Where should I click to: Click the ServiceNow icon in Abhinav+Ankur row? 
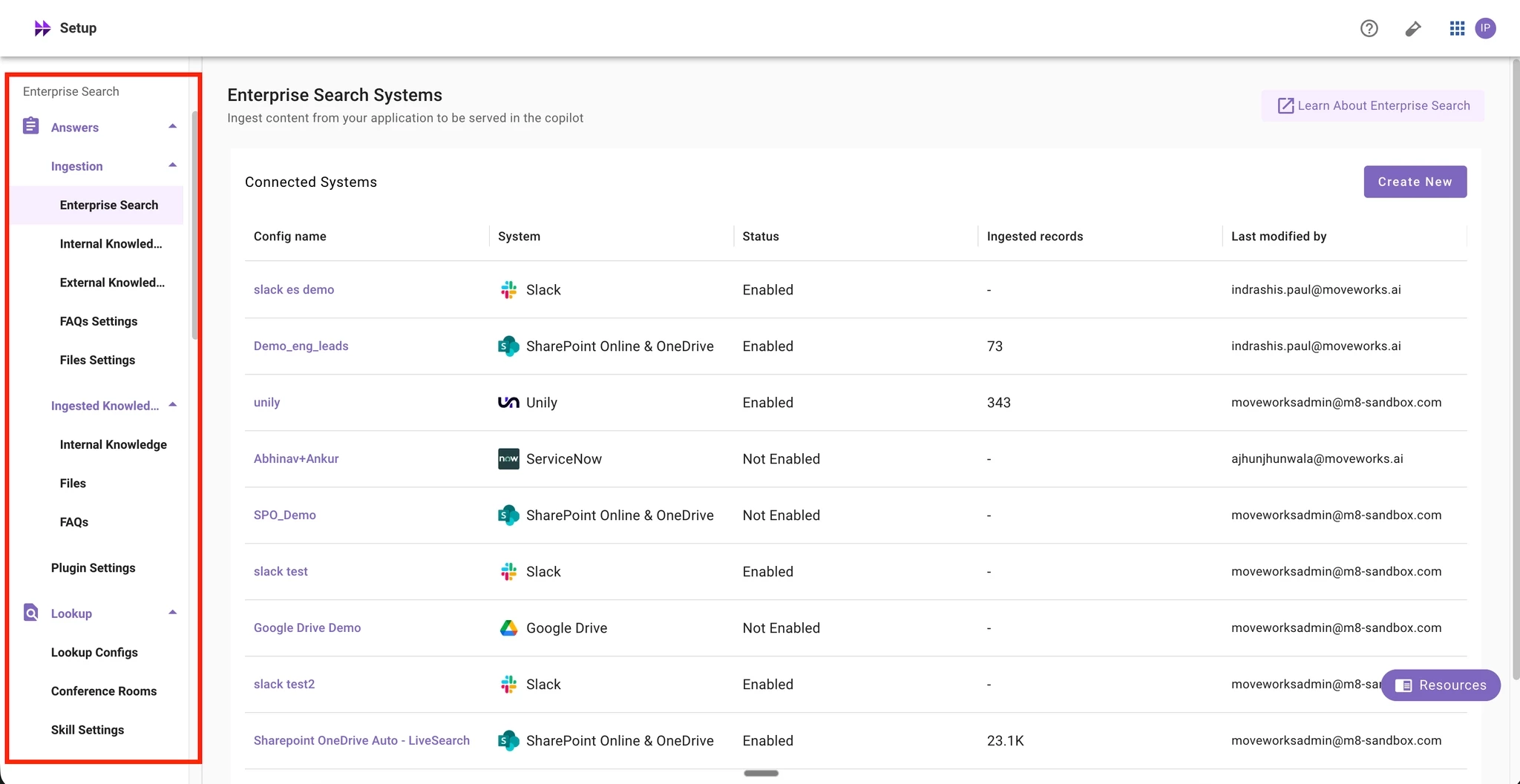pos(508,458)
